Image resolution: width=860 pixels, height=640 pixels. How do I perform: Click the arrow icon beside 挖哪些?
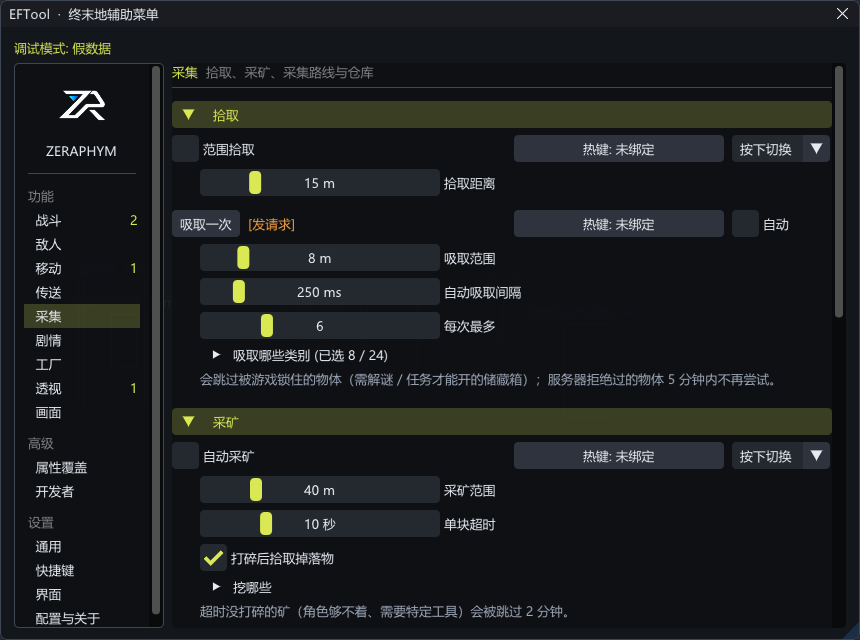pos(217,587)
